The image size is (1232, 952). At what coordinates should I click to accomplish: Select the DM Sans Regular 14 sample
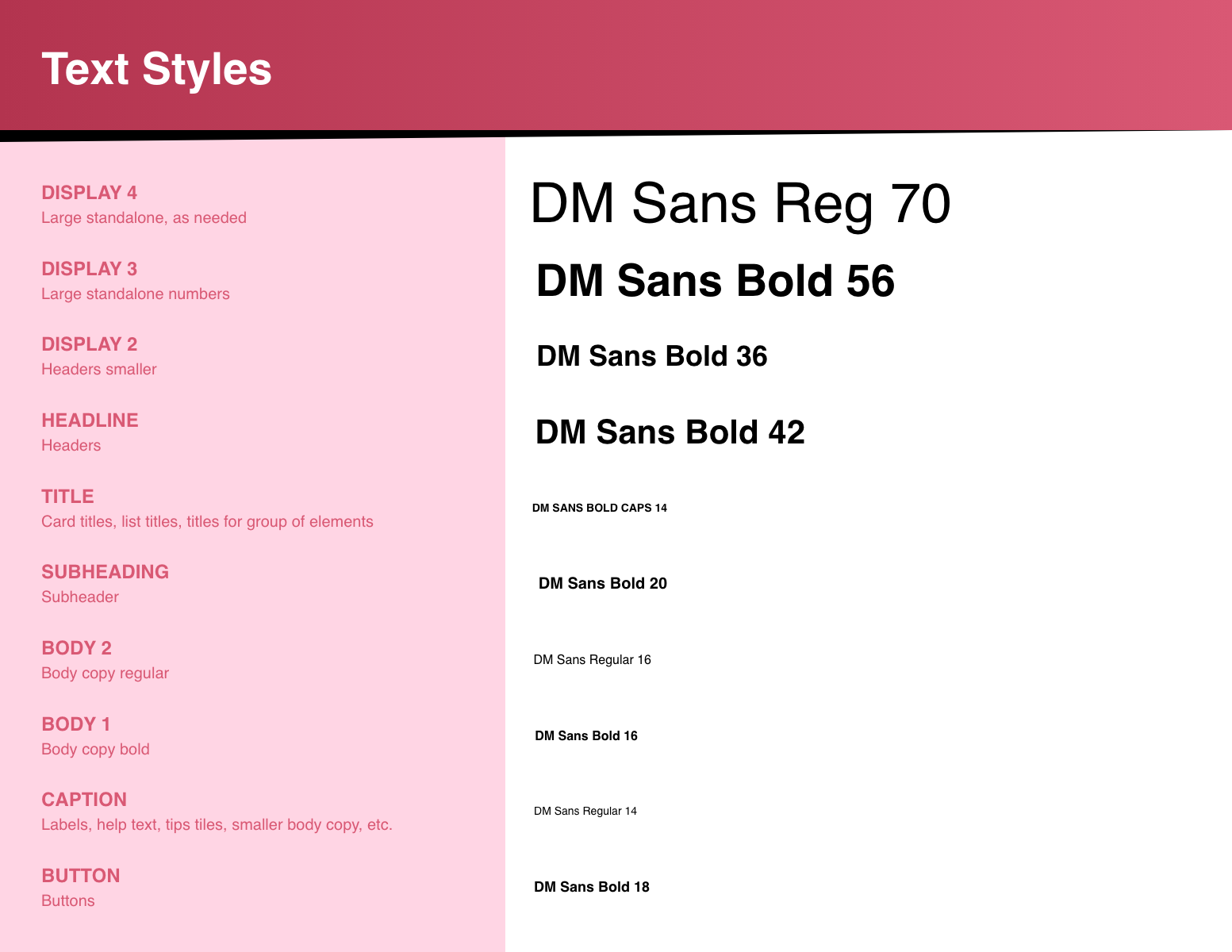pos(585,811)
